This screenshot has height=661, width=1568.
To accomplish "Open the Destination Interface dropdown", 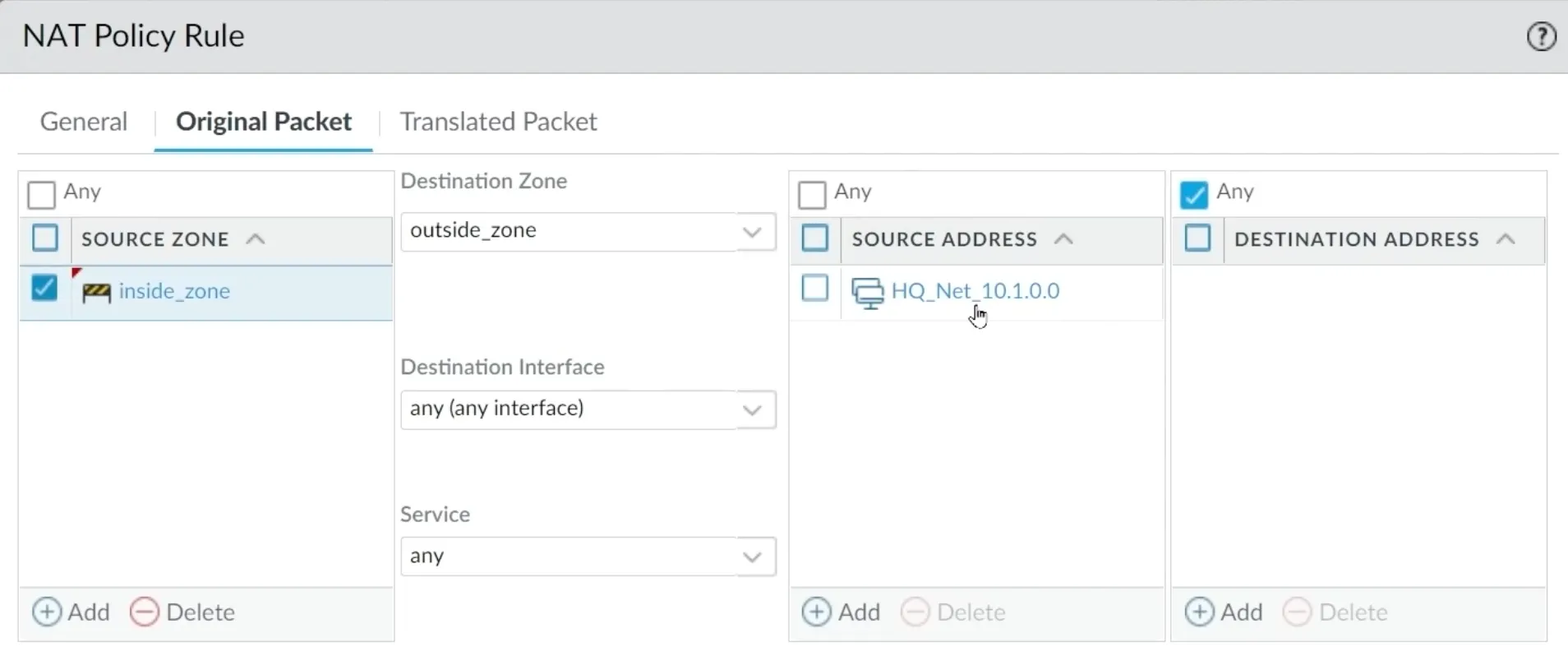I will [751, 409].
